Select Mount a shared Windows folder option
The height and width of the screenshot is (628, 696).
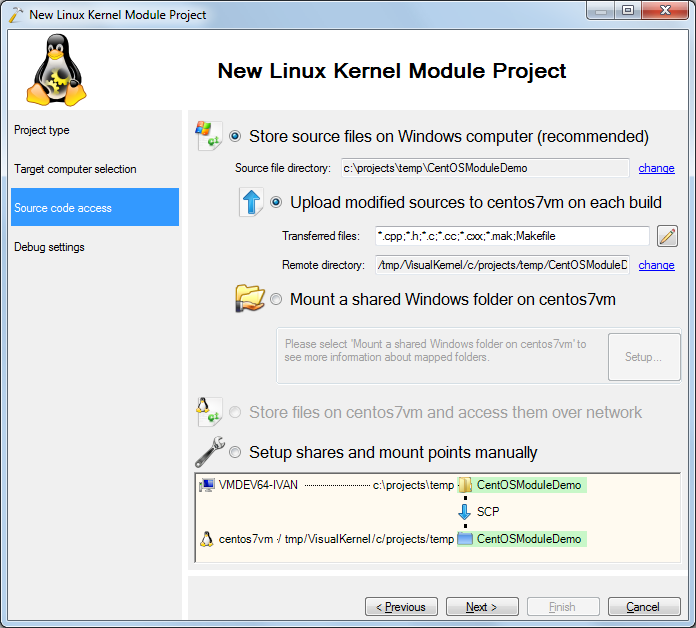pos(276,299)
